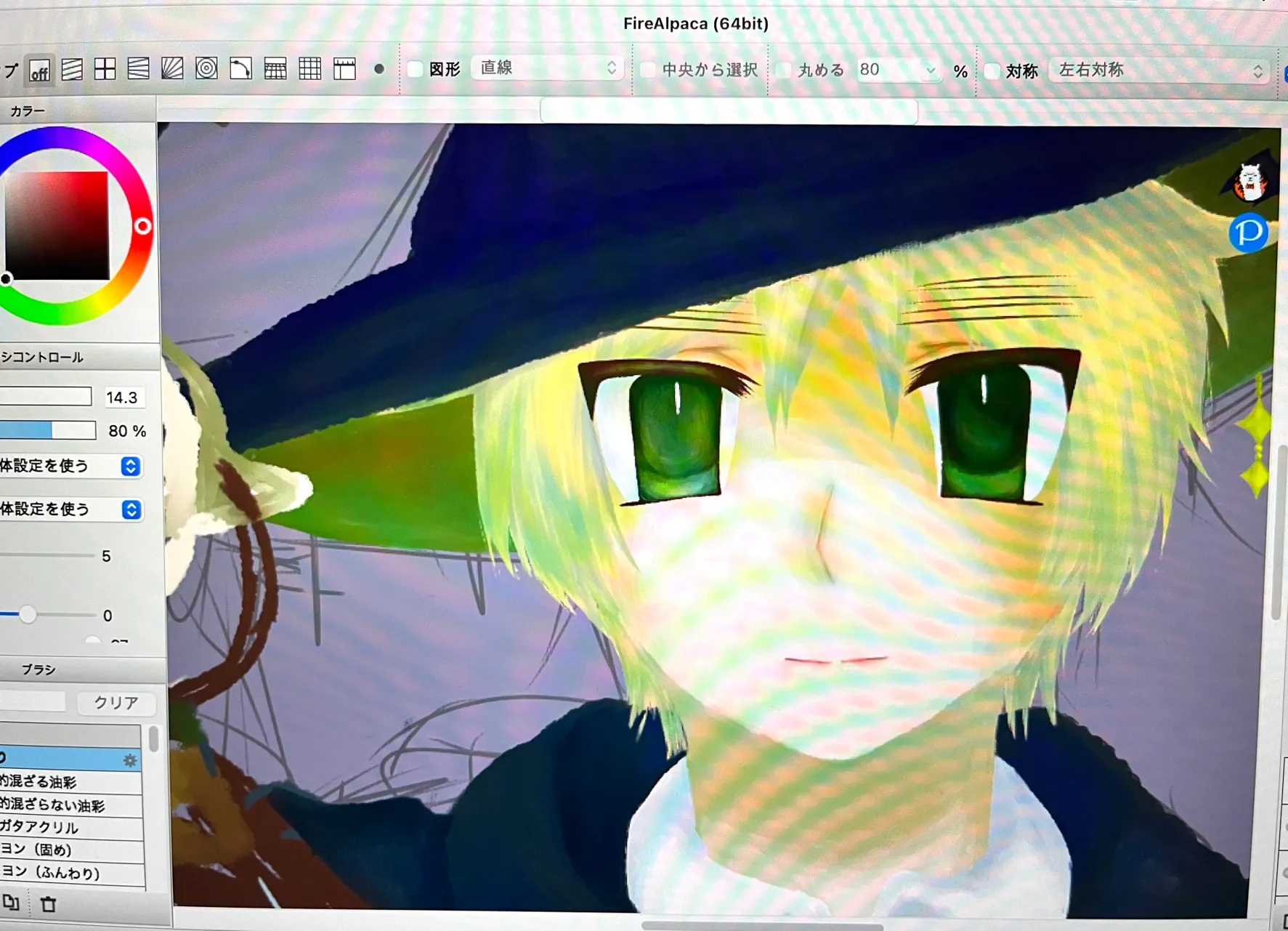
Task: Select the vanishing point snap icon
Action: (138, 69)
